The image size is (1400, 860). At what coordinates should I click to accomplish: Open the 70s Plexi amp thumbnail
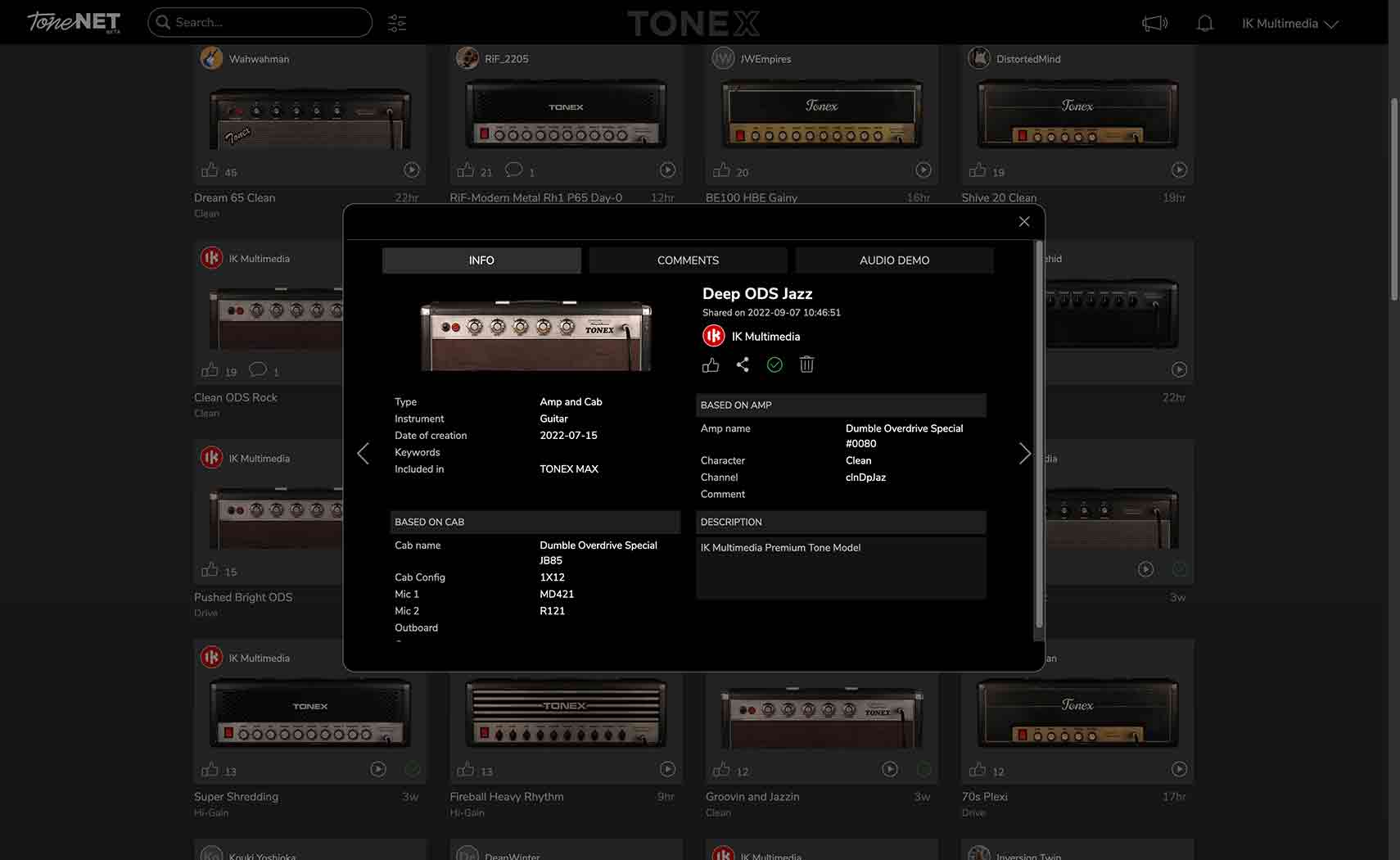[x=1077, y=713]
